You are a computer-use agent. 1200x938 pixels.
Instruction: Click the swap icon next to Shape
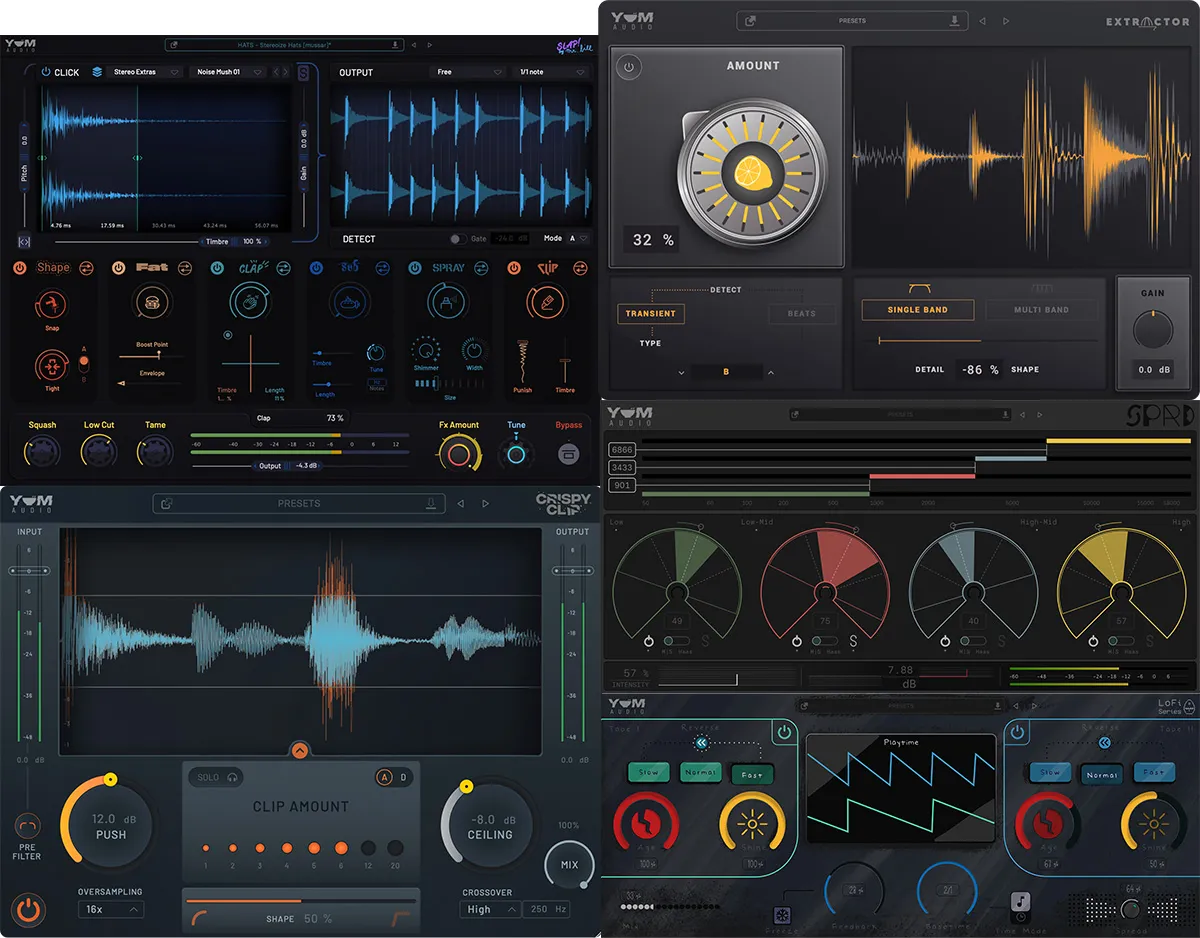coord(86,268)
